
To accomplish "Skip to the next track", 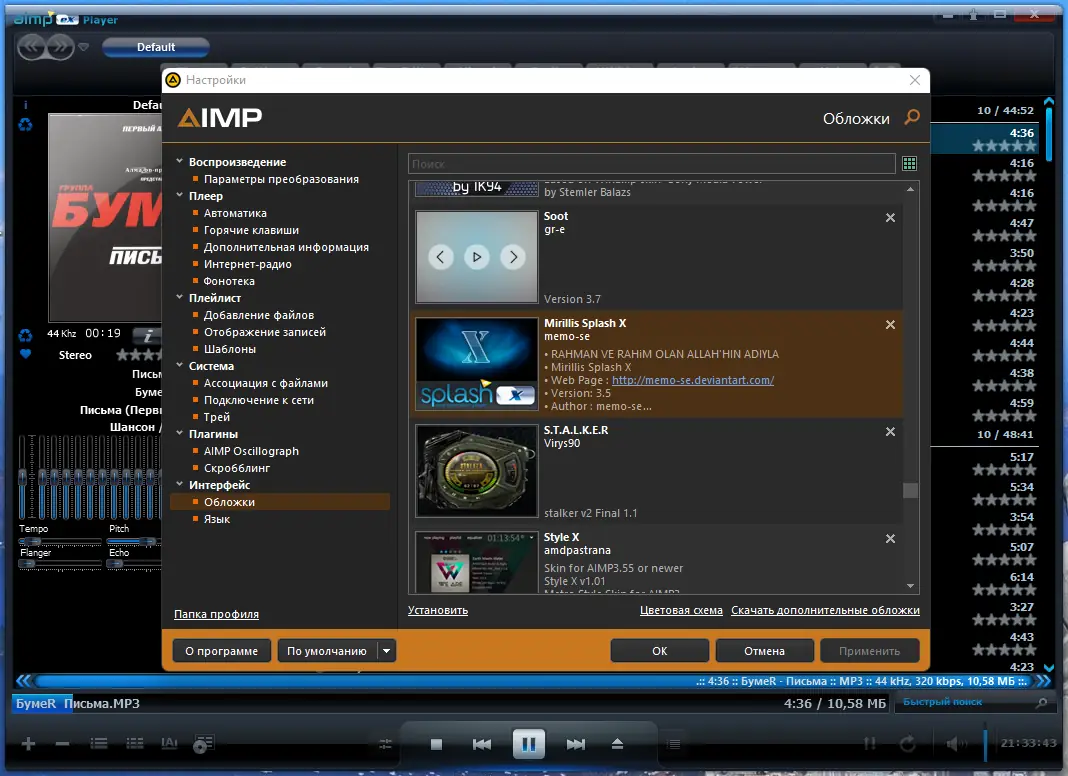I will (x=576, y=744).
